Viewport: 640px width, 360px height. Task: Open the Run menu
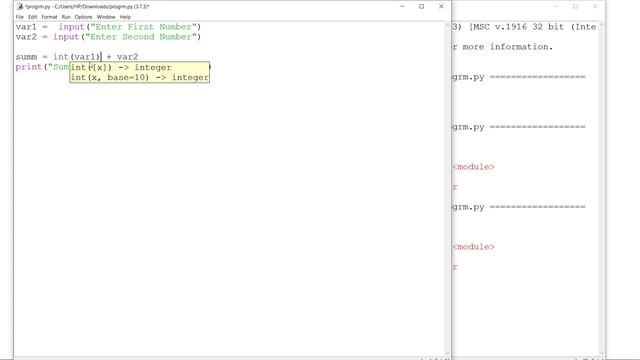[x=66, y=17]
